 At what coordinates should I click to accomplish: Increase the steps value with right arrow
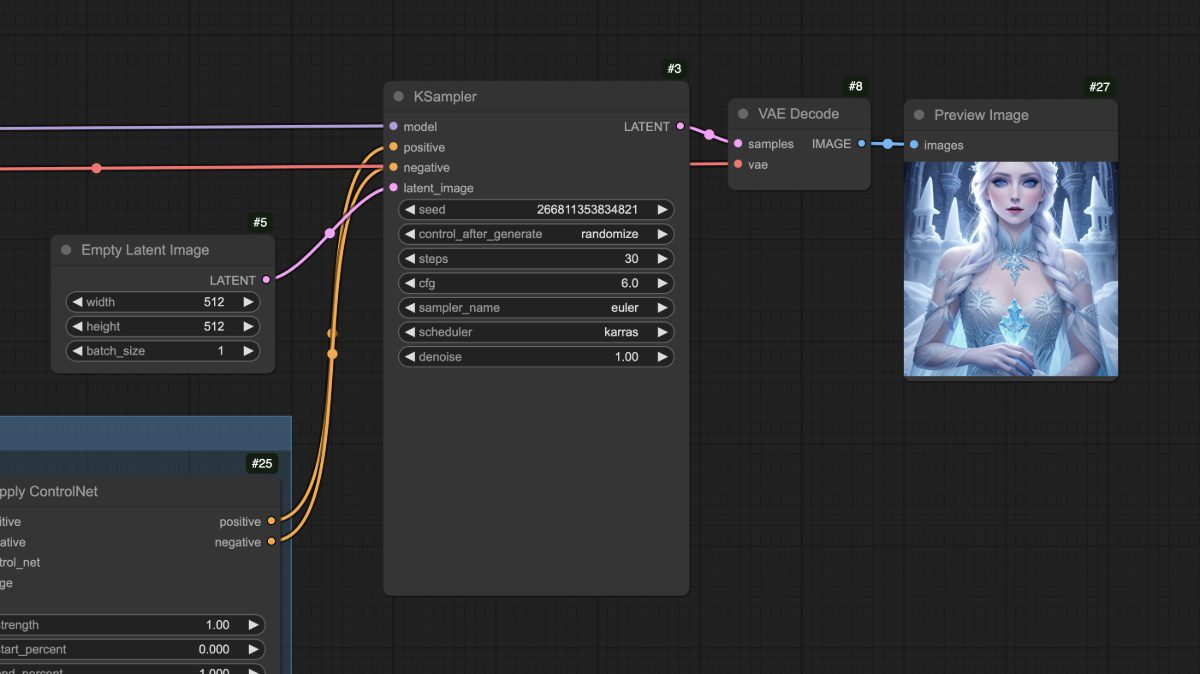pyautogui.click(x=661, y=259)
